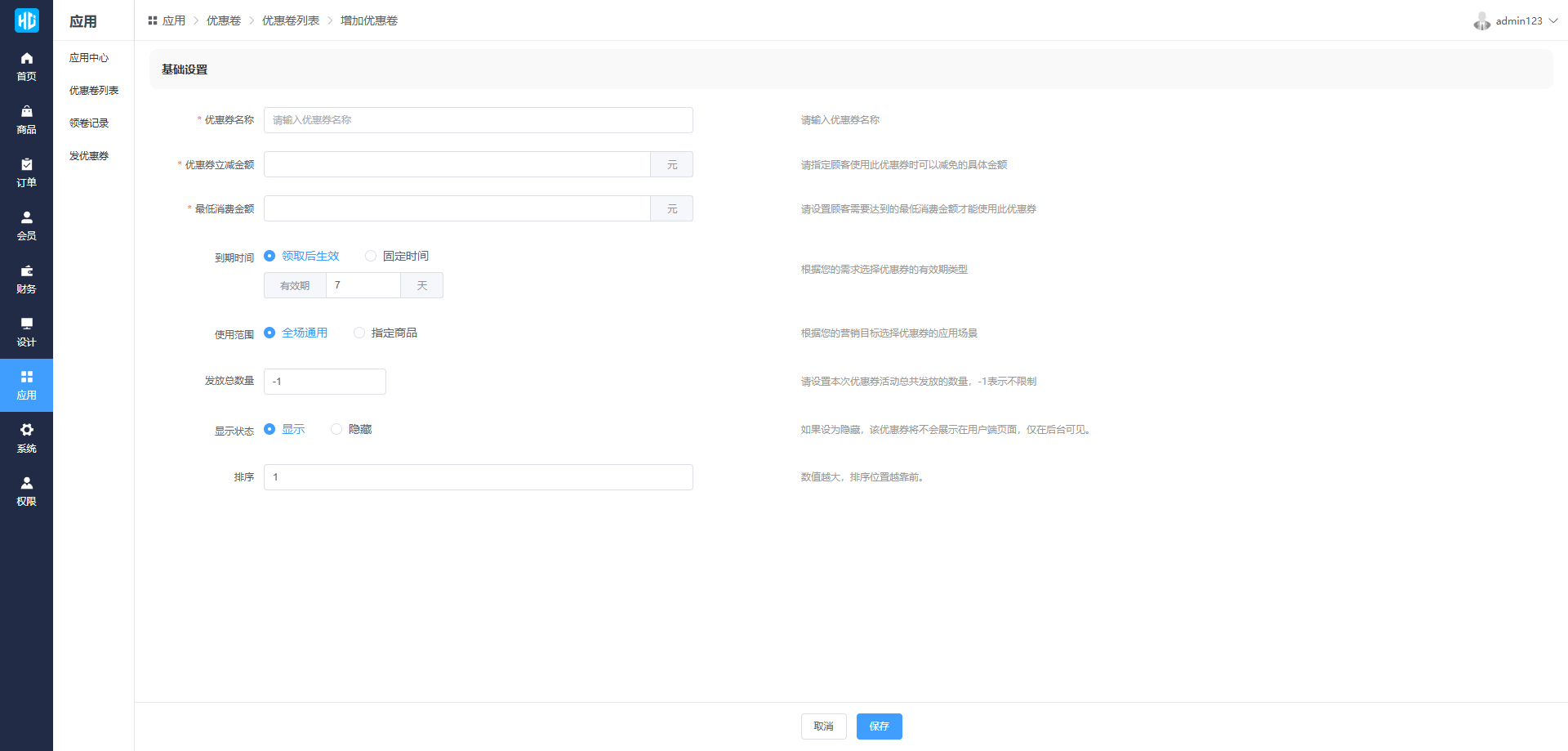This screenshot has width=1568, height=751.
Task: Click the 取消 cancel button
Action: tap(823, 726)
